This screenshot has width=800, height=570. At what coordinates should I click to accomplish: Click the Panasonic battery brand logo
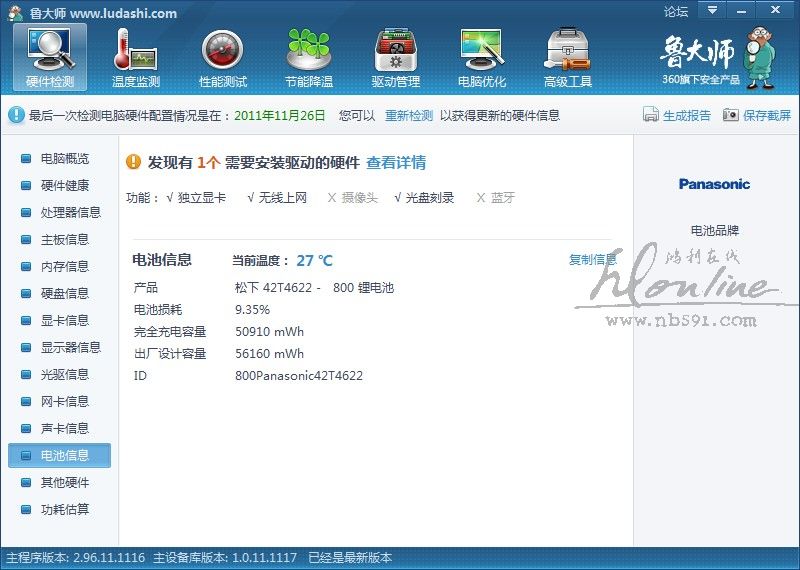pos(714,184)
